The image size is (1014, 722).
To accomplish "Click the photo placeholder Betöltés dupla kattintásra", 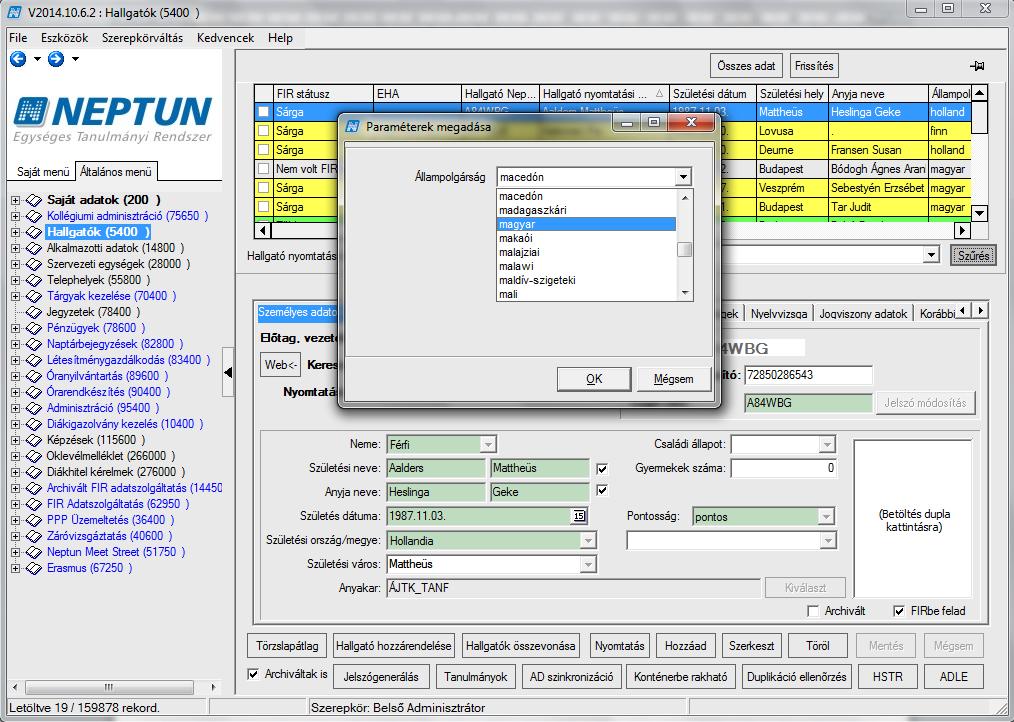I will [x=913, y=520].
